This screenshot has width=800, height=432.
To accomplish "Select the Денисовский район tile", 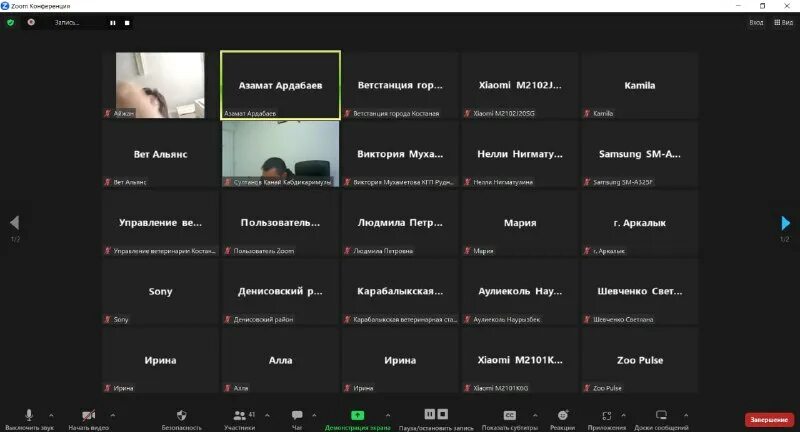I will (x=280, y=291).
